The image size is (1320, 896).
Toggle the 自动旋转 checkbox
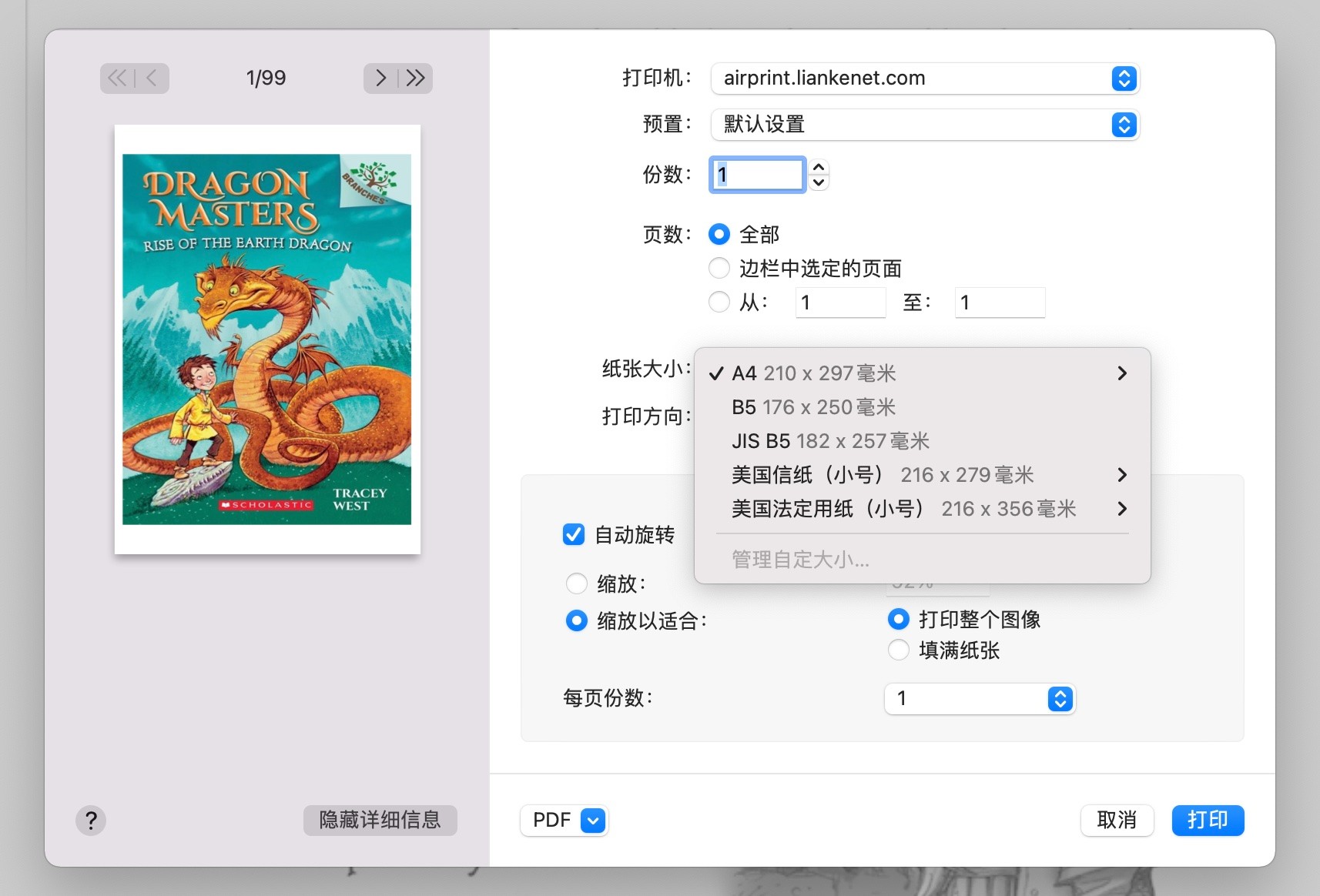click(574, 534)
